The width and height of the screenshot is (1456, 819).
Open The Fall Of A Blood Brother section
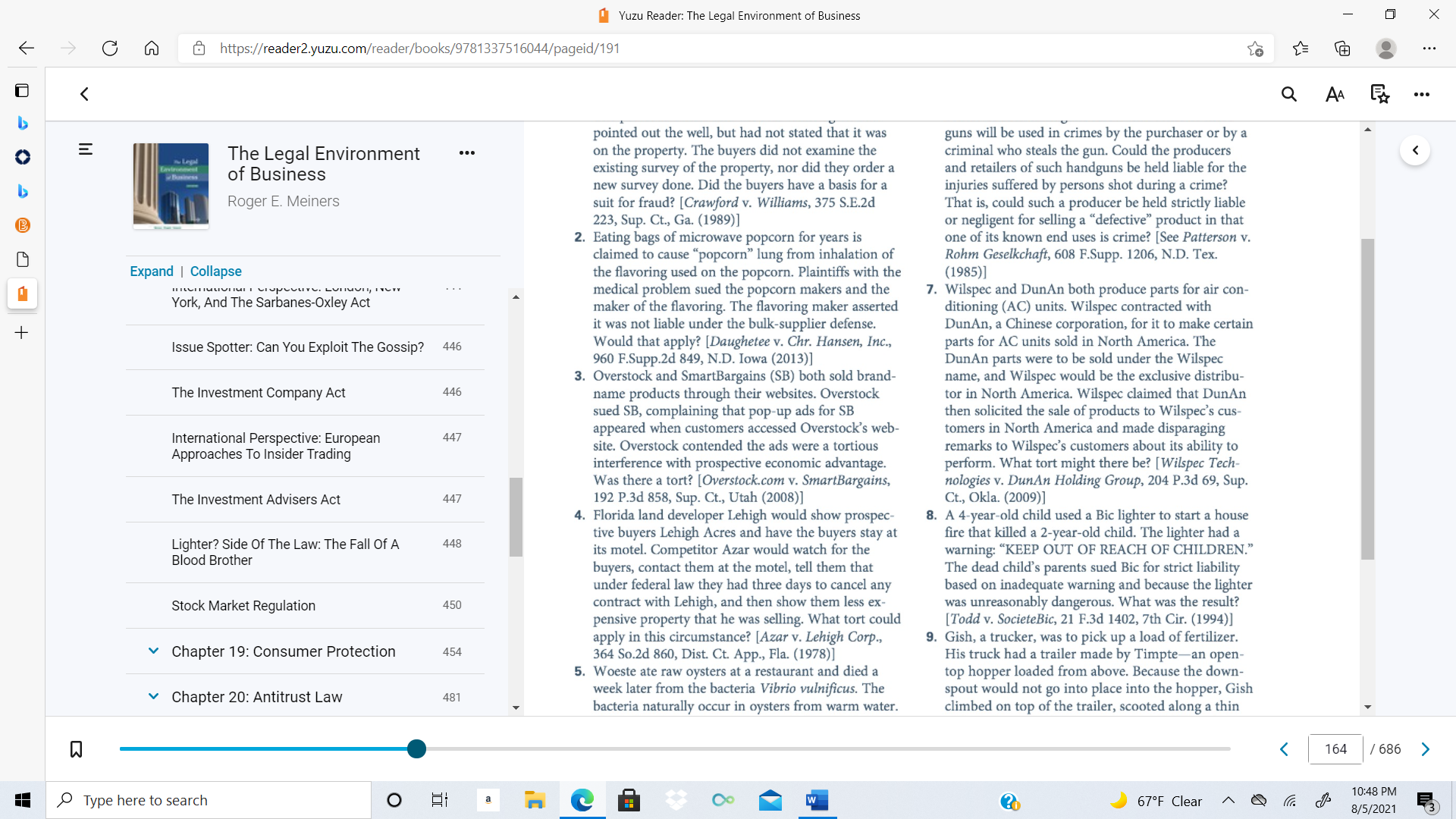305,552
